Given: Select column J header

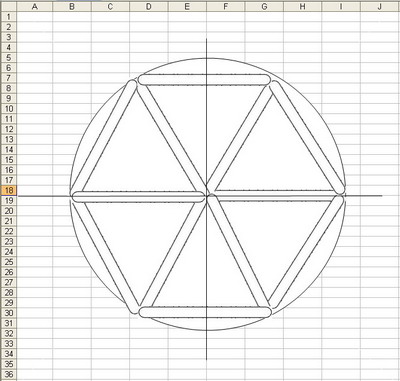Looking at the screenshot, I should coord(380,7).
